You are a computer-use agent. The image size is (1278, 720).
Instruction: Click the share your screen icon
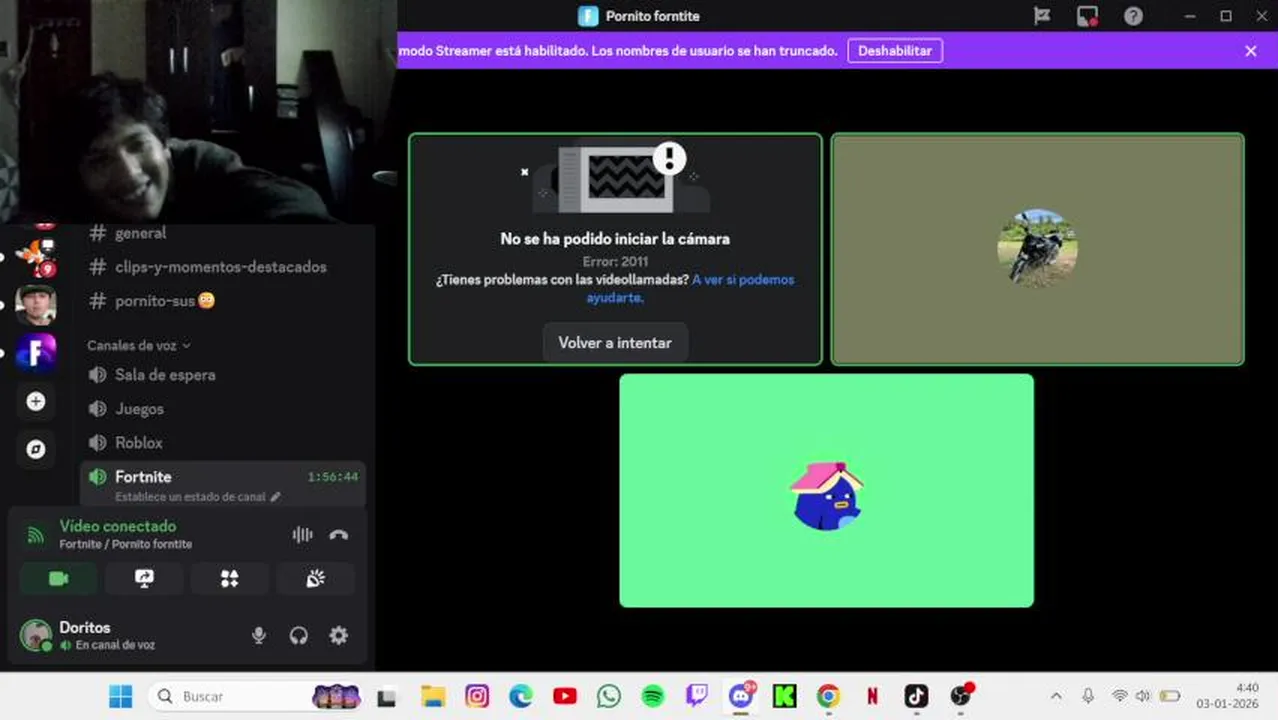point(144,579)
